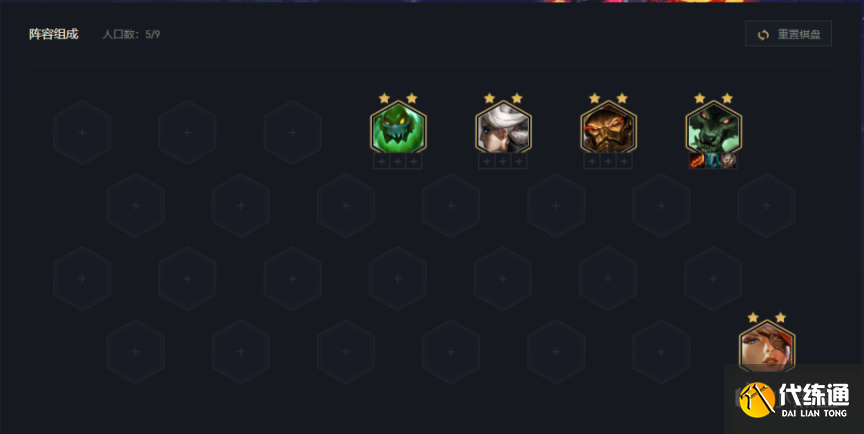Click the first empty hex in top row
Screen dimensions: 864x434
82,132
